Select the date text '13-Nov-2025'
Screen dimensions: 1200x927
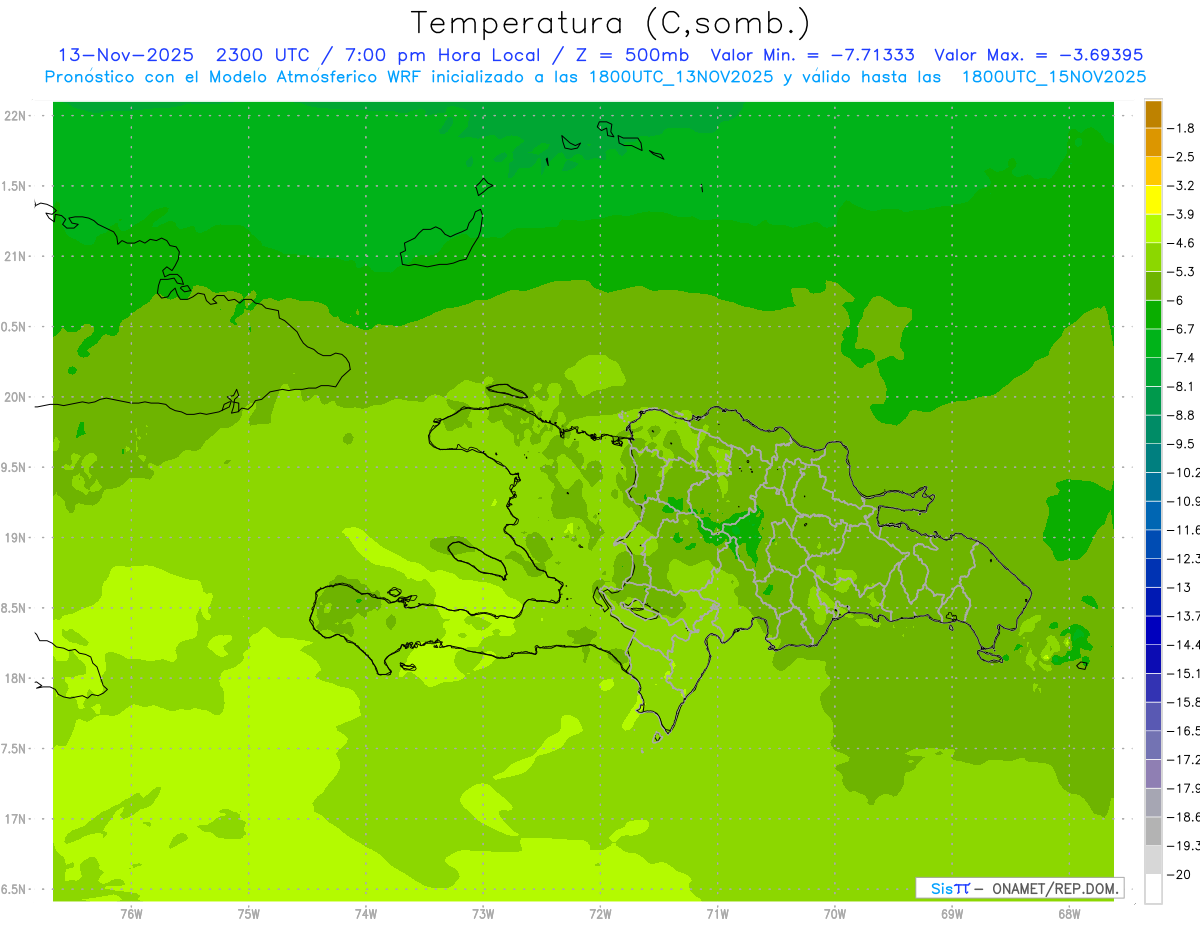coord(124,55)
